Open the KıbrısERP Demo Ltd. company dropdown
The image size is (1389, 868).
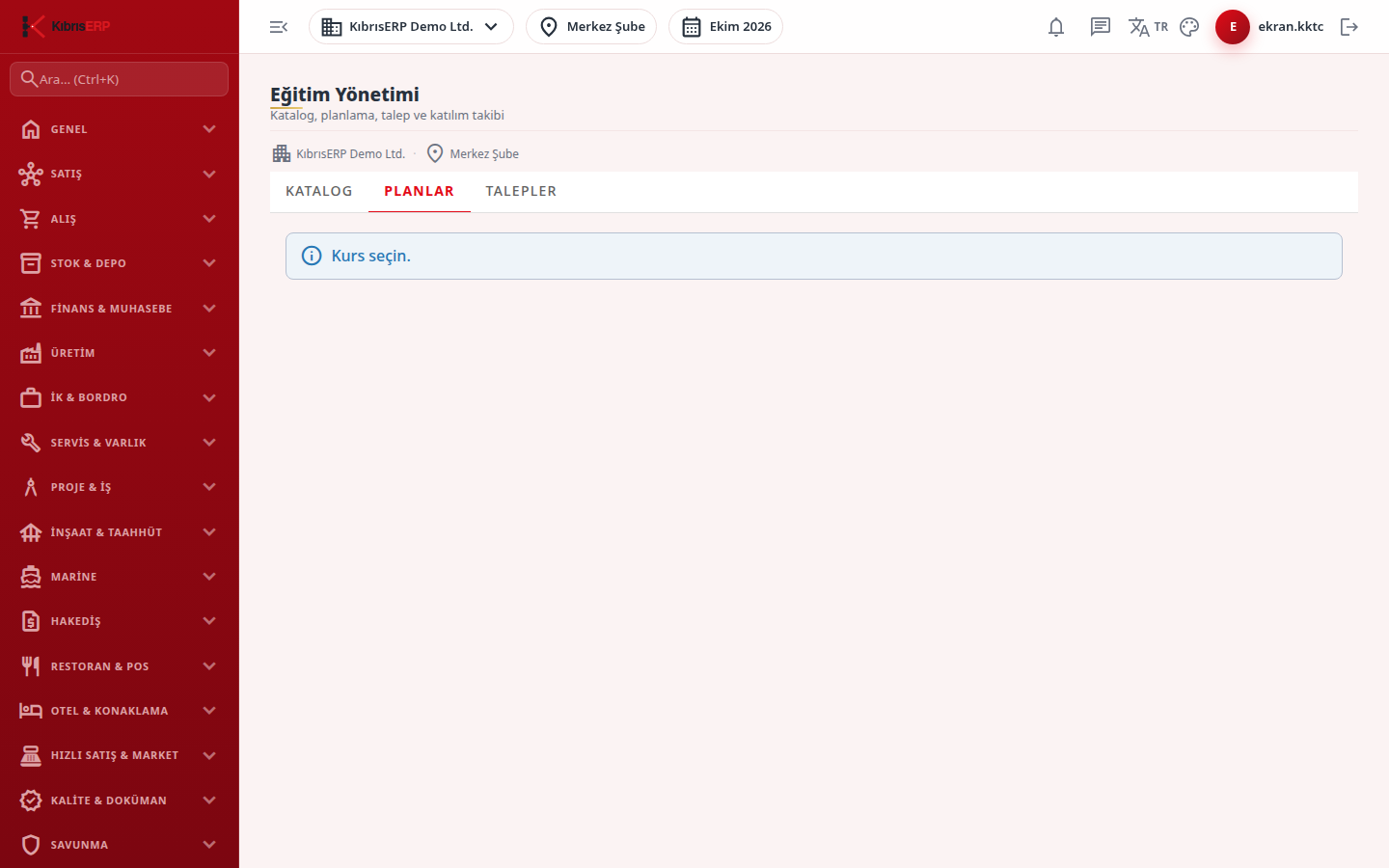click(411, 27)
